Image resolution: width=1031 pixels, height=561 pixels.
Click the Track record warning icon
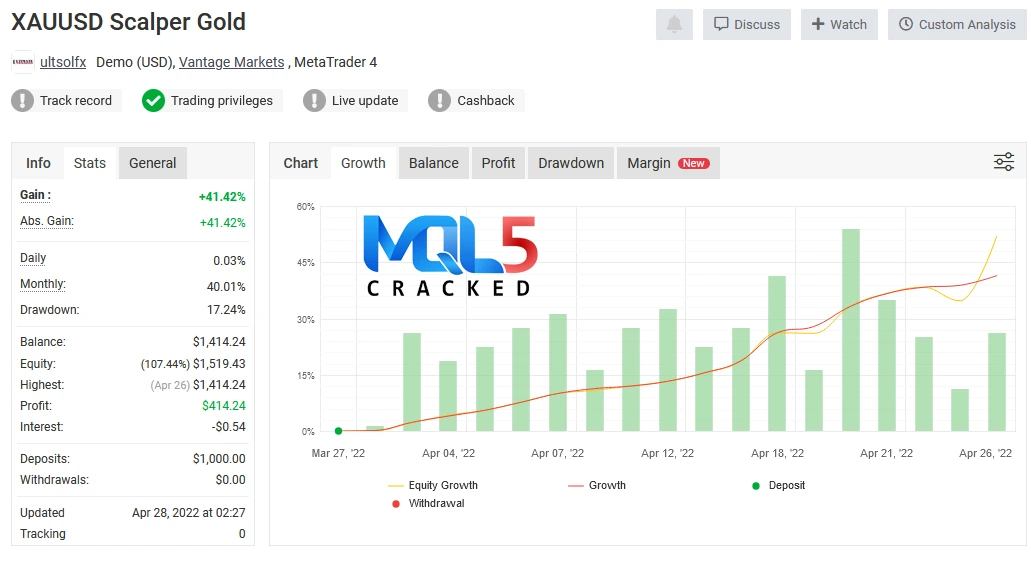tap(22, 101)
